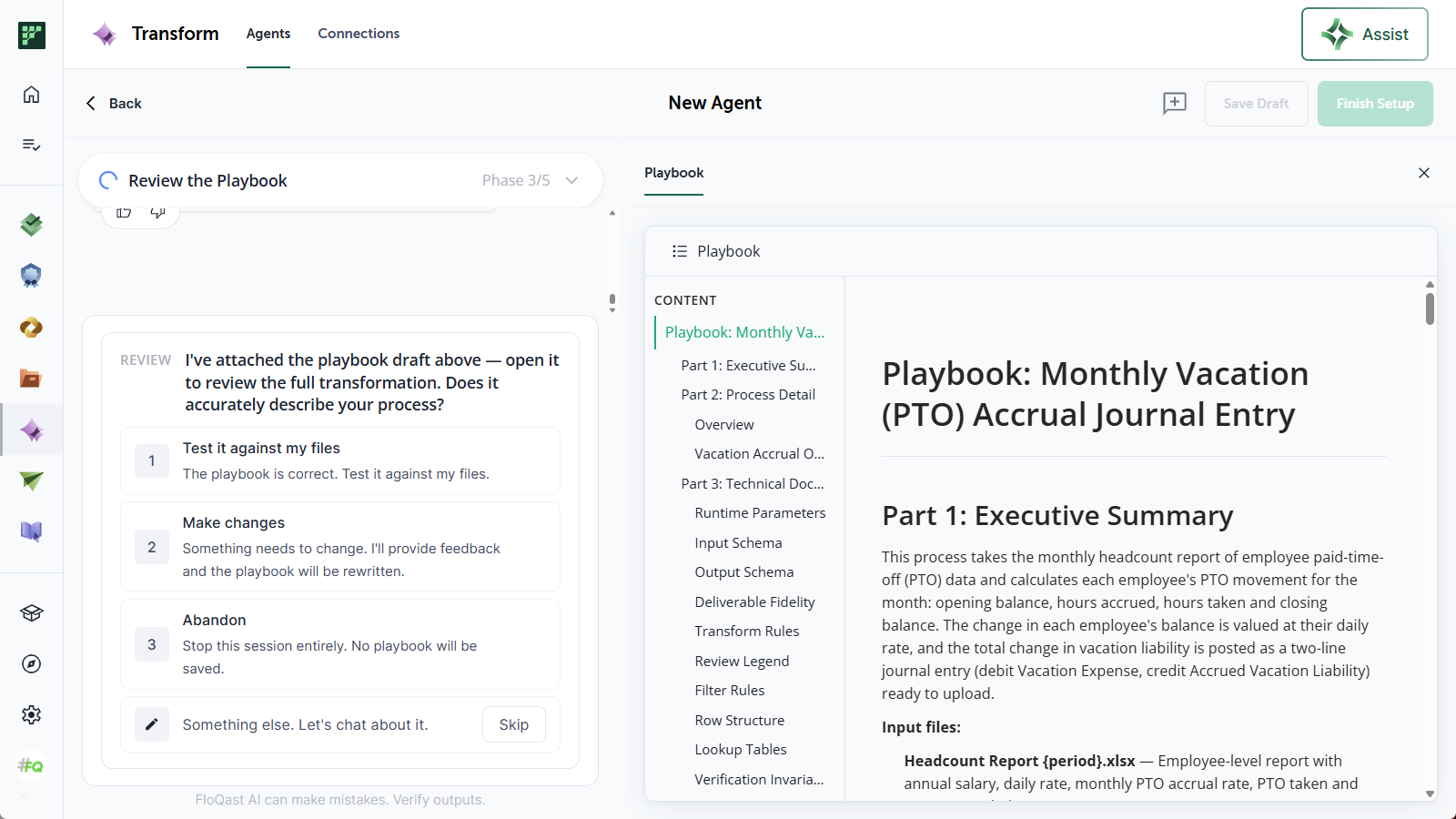The image size is (1456, 819).
Task: Toggle the playbook table of contents icon
Action: click(680, 251)
